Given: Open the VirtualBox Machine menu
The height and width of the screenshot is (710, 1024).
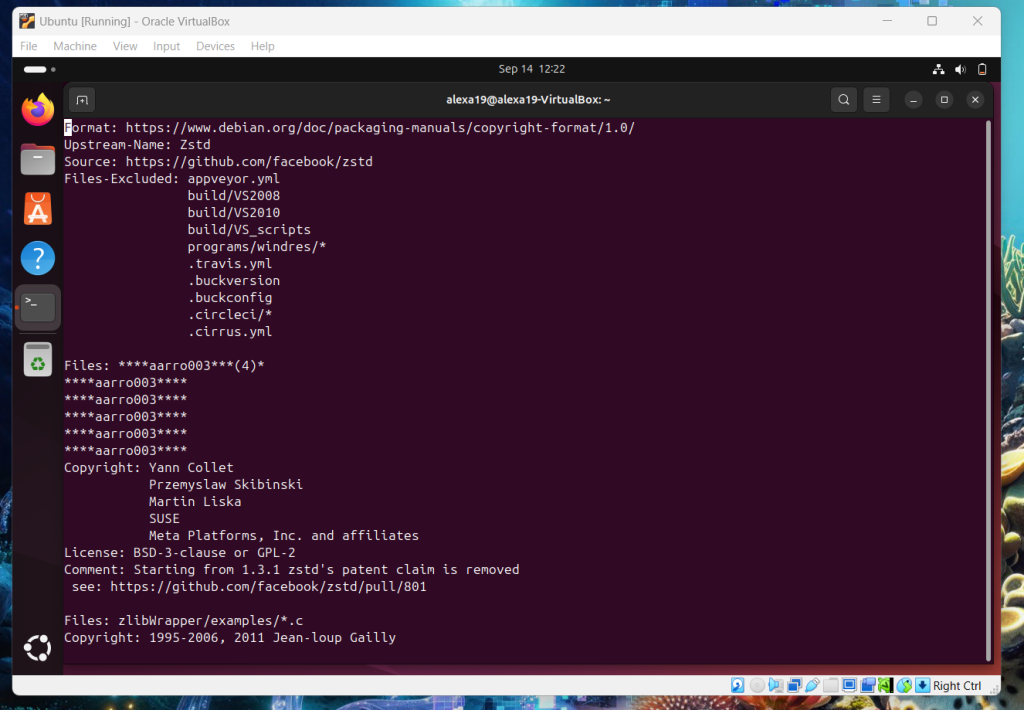Looking at the screenshot, I should point(75,46).
